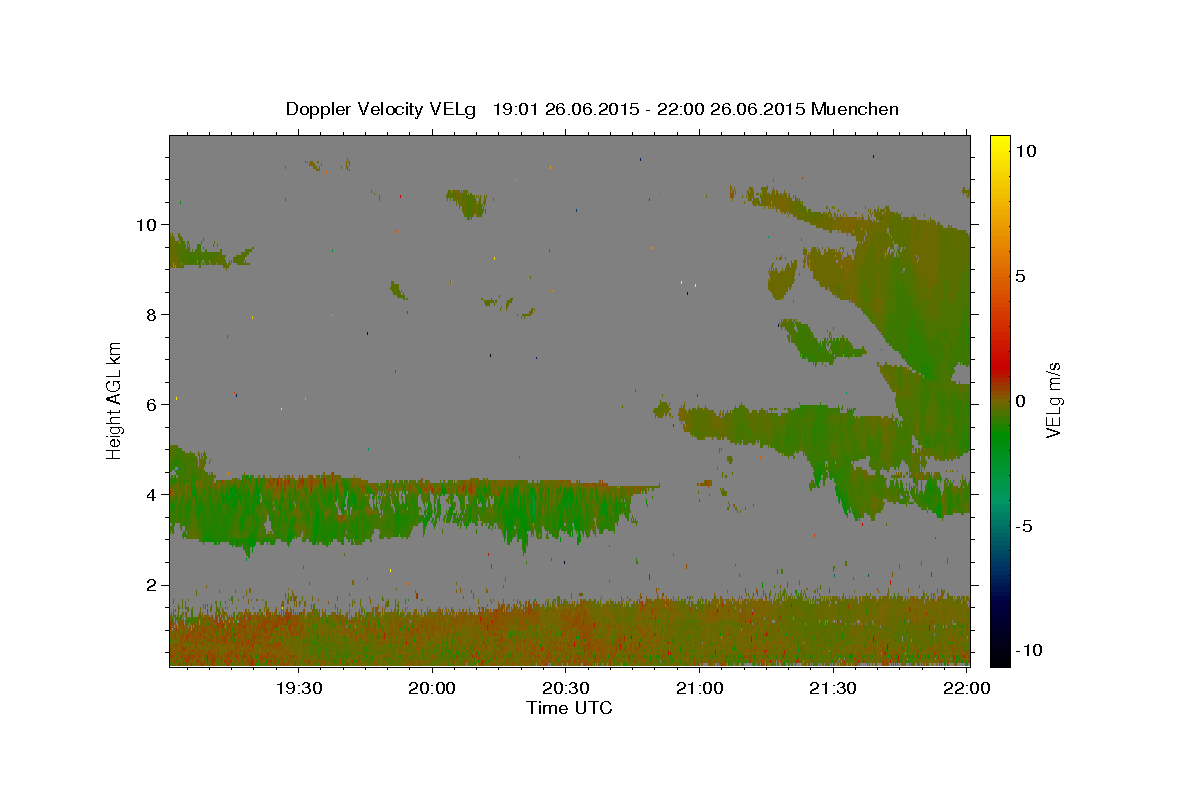Image resolution: width=1200 pixels, height=800 pixels.
Task: Click the 'Height AGL km' axis title
Action: pos(115,400)
